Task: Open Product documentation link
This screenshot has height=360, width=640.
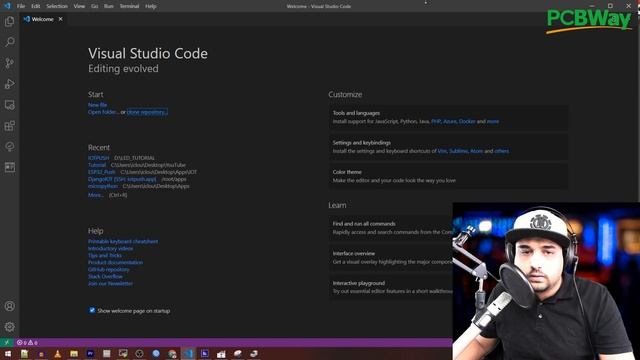Action: pyautogui.click(x=116, y=262)
